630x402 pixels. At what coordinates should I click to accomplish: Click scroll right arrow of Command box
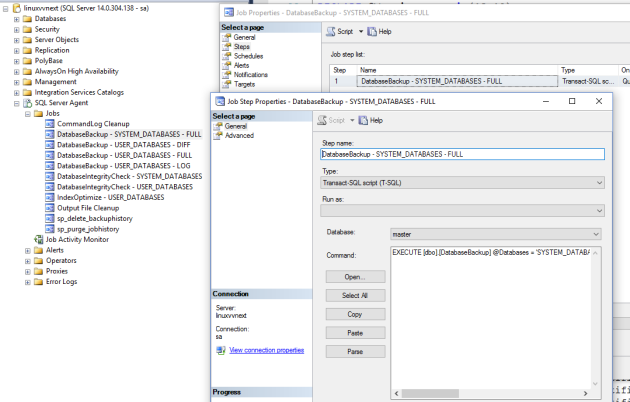[x=585, y=393]
